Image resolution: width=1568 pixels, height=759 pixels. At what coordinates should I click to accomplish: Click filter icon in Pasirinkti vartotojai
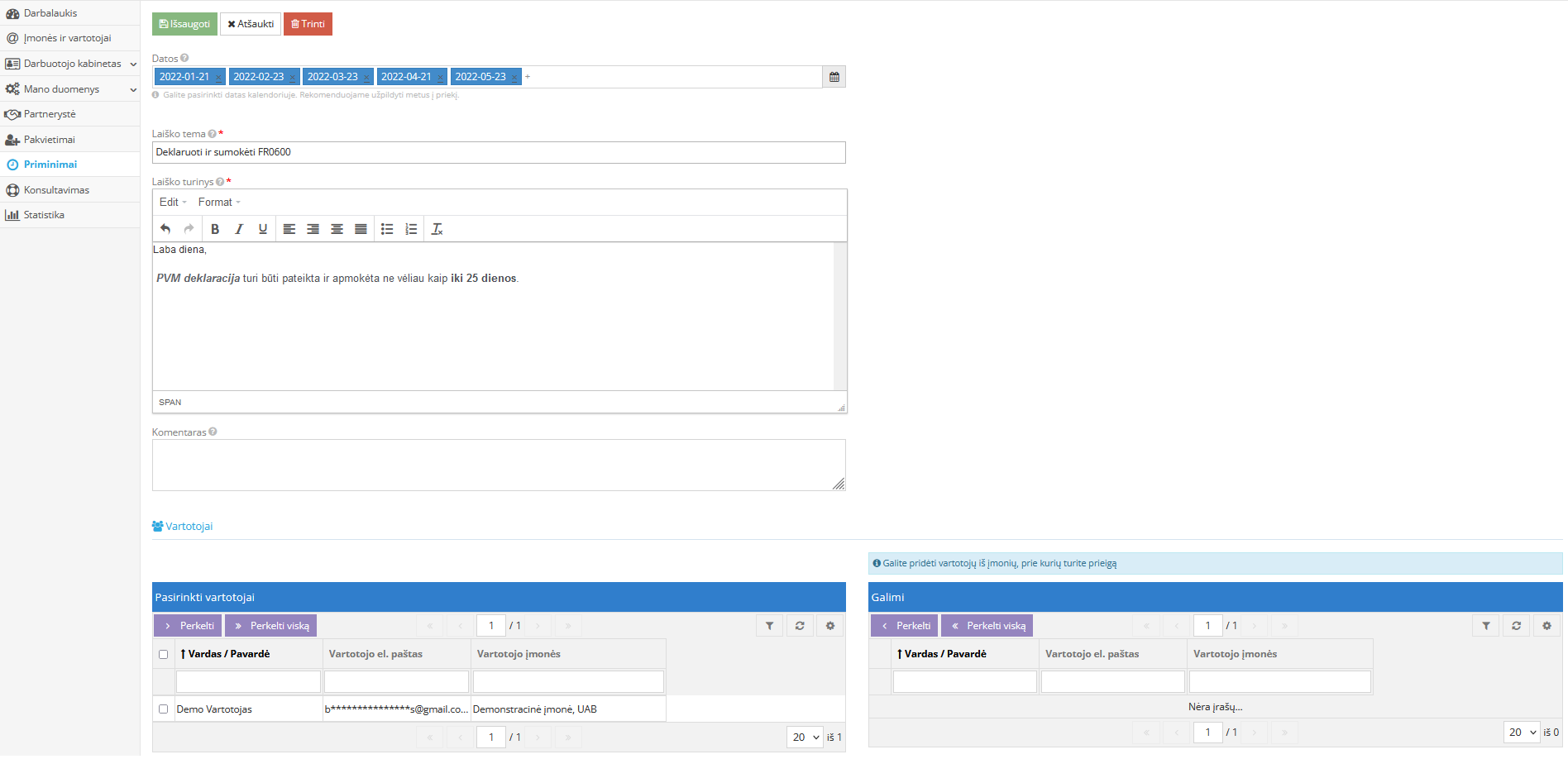pyautogui.click(x=769, y=626)
